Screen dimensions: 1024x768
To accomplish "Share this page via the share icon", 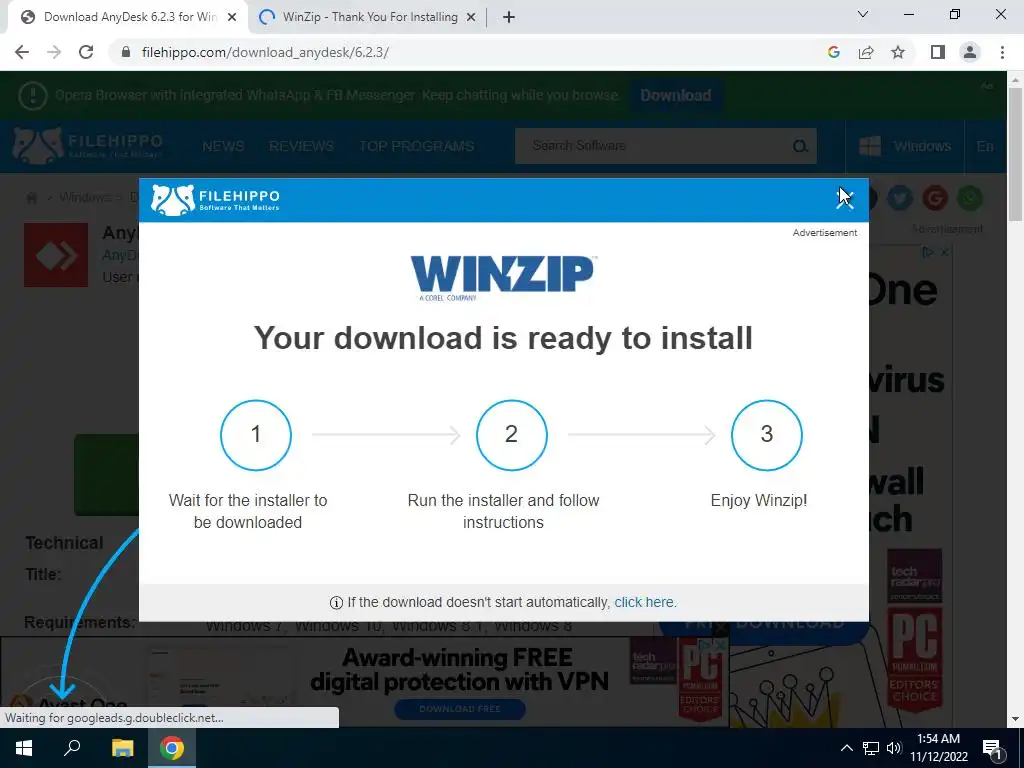I will click(x=866, y=52).
